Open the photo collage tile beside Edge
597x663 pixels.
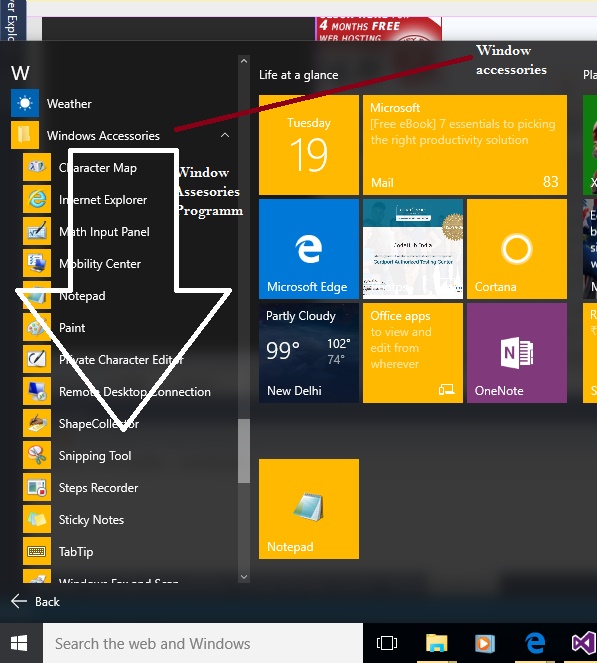[x=413, y=249]
